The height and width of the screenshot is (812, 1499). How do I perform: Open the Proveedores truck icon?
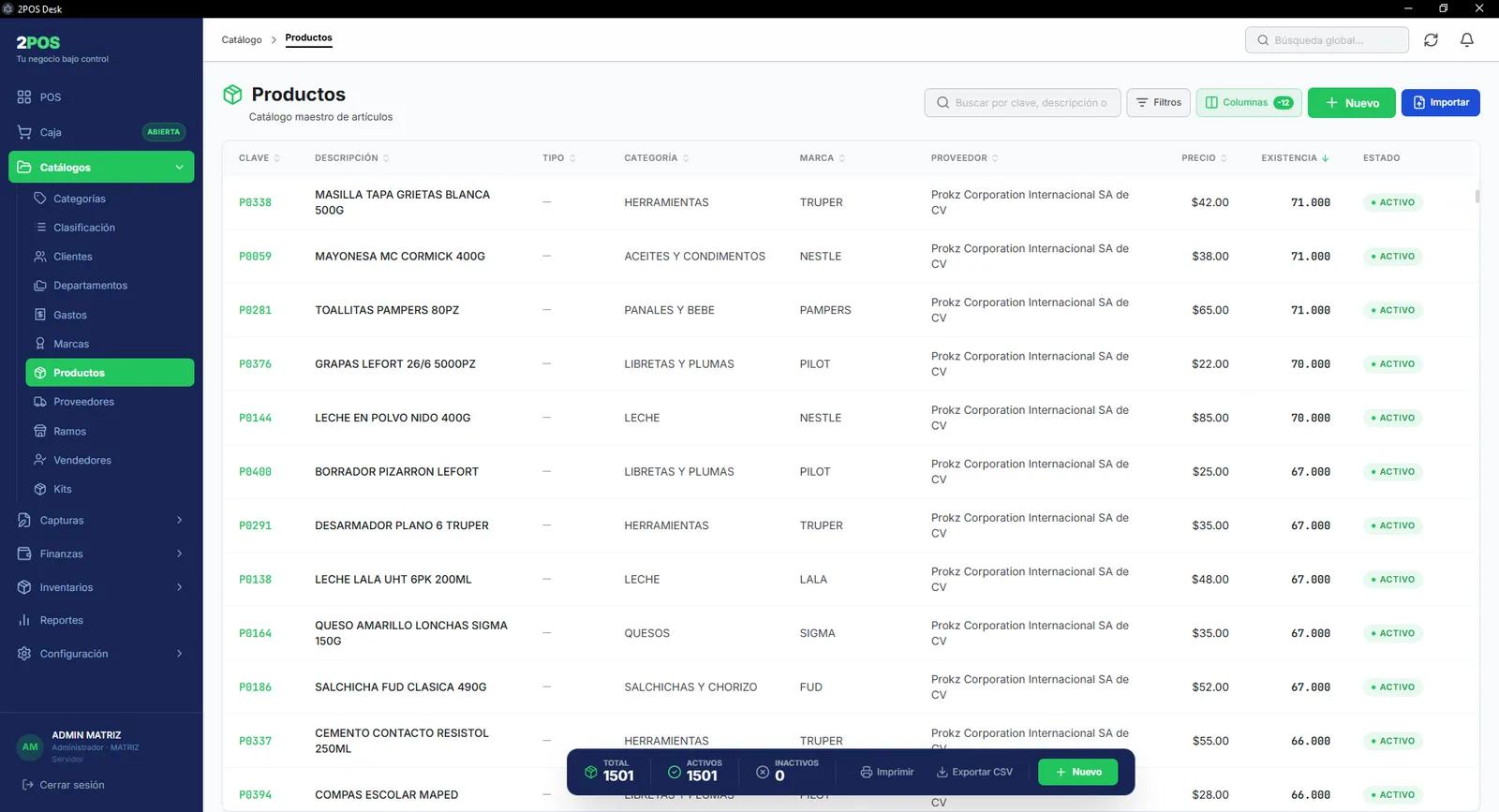(40, 402)
